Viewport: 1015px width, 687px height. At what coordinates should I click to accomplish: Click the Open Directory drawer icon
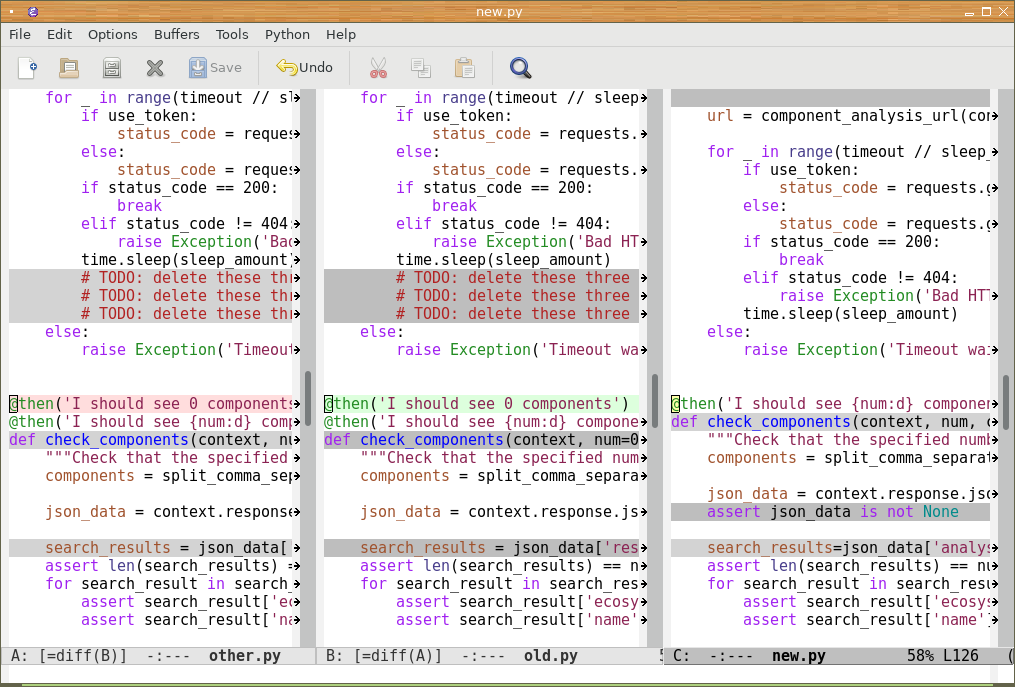(x=112, y=68)
